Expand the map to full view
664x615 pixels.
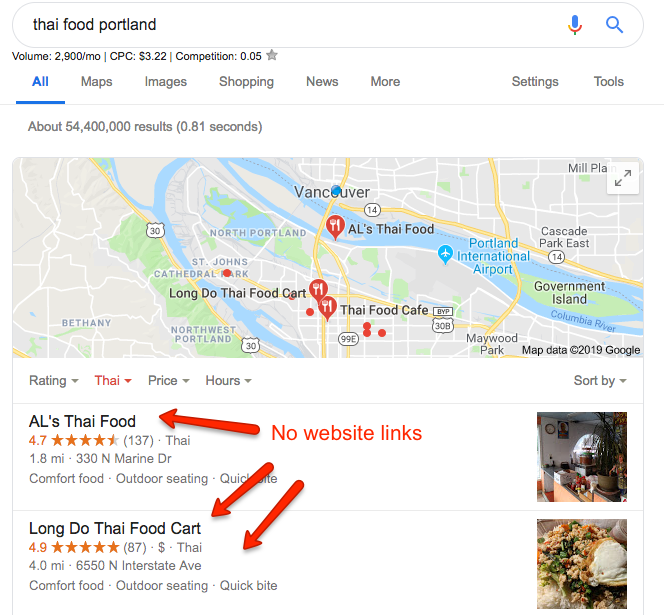[622, 178]
